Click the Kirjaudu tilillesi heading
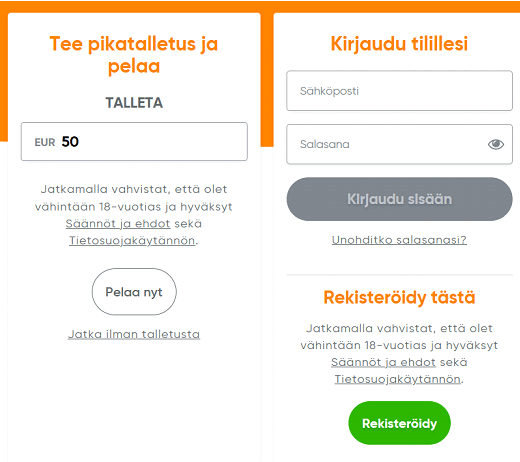Viewport: 520px width, 462px height. [x=399, y=44]
